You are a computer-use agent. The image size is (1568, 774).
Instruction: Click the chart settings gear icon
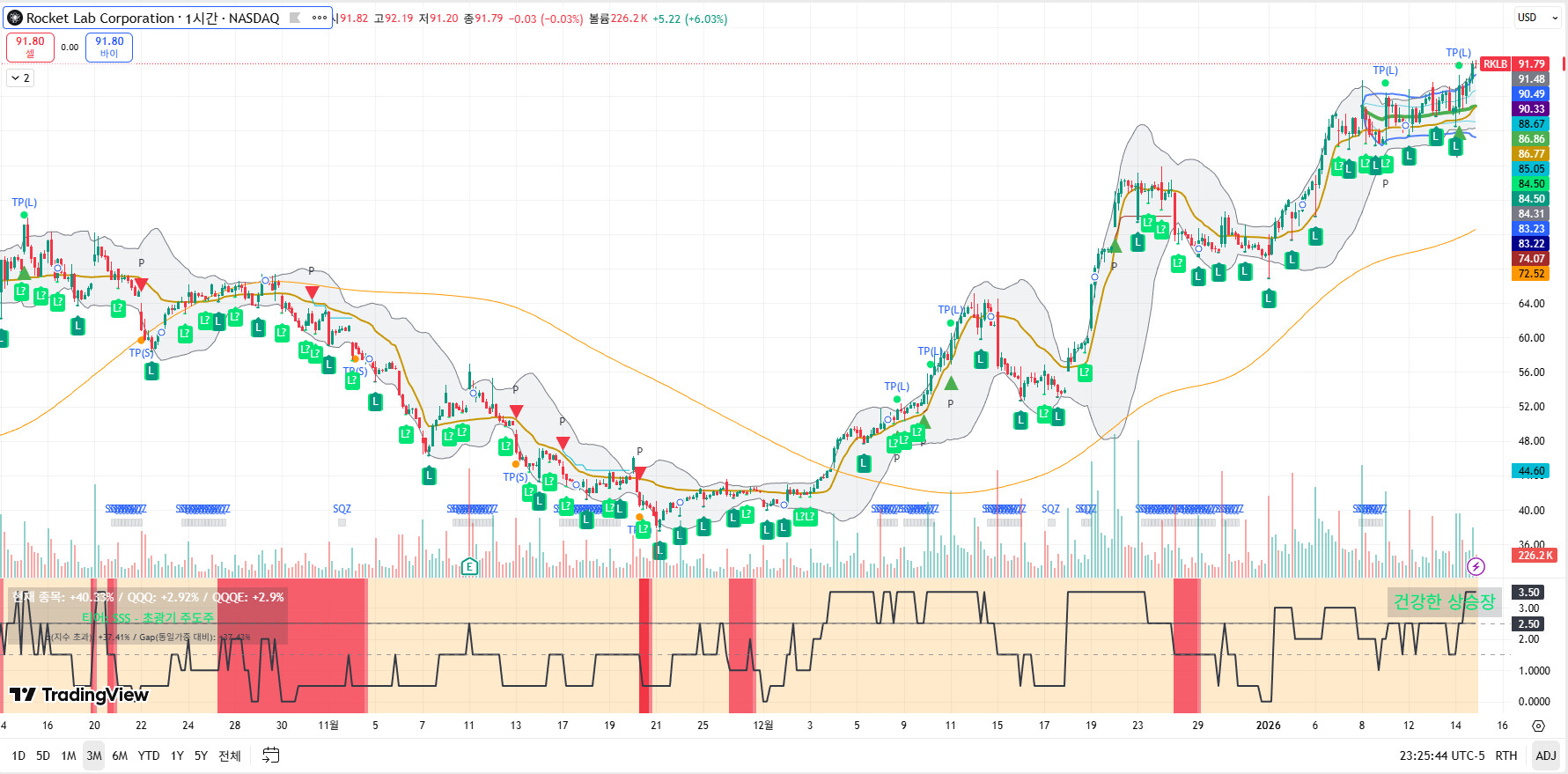click(1538, 726)
